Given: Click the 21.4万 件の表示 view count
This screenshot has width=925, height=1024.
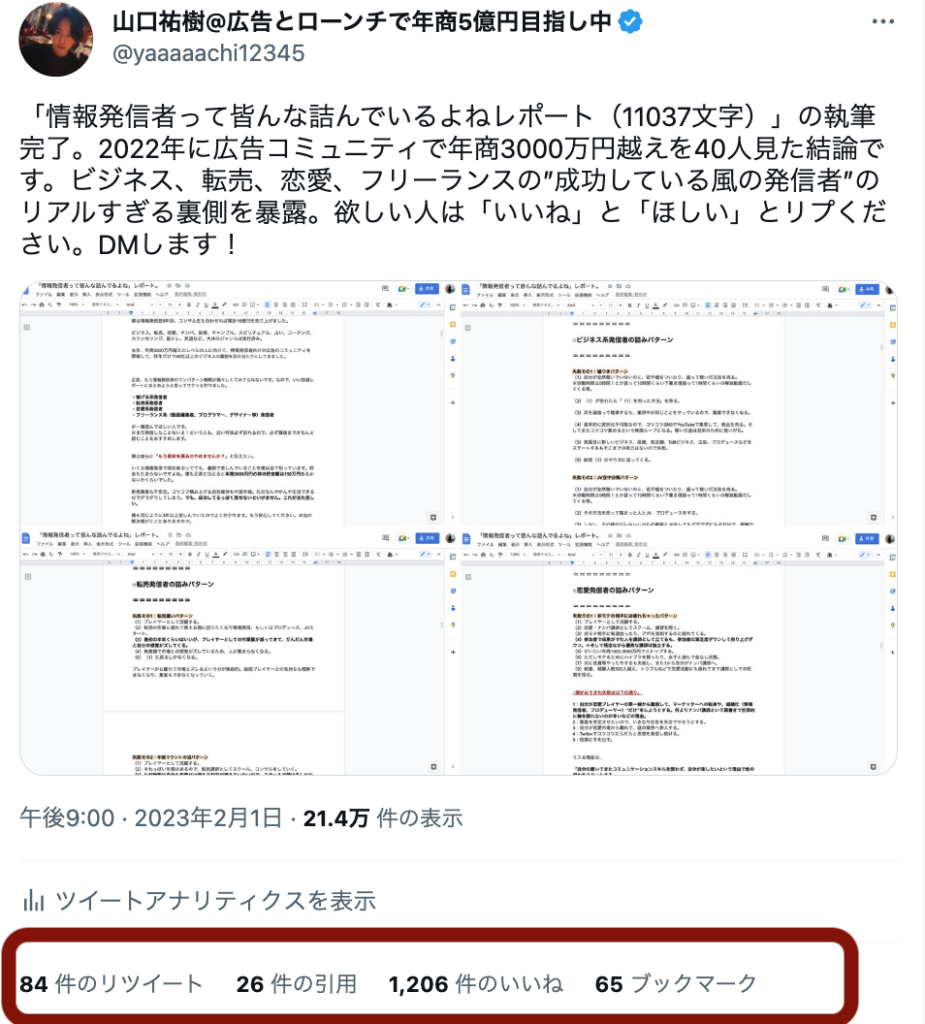Looking at the screenshot, I should click(x=383, y=818).
